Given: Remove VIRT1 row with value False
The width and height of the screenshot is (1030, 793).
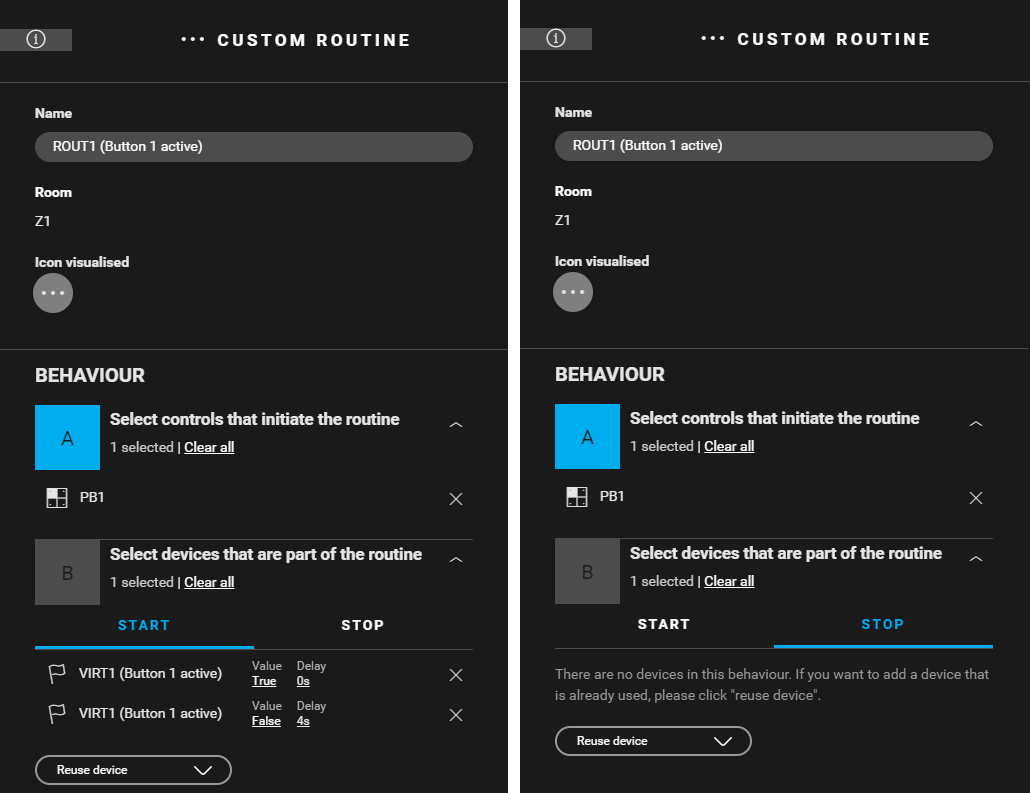Looking at the screenshot, I should coord(456,715).
